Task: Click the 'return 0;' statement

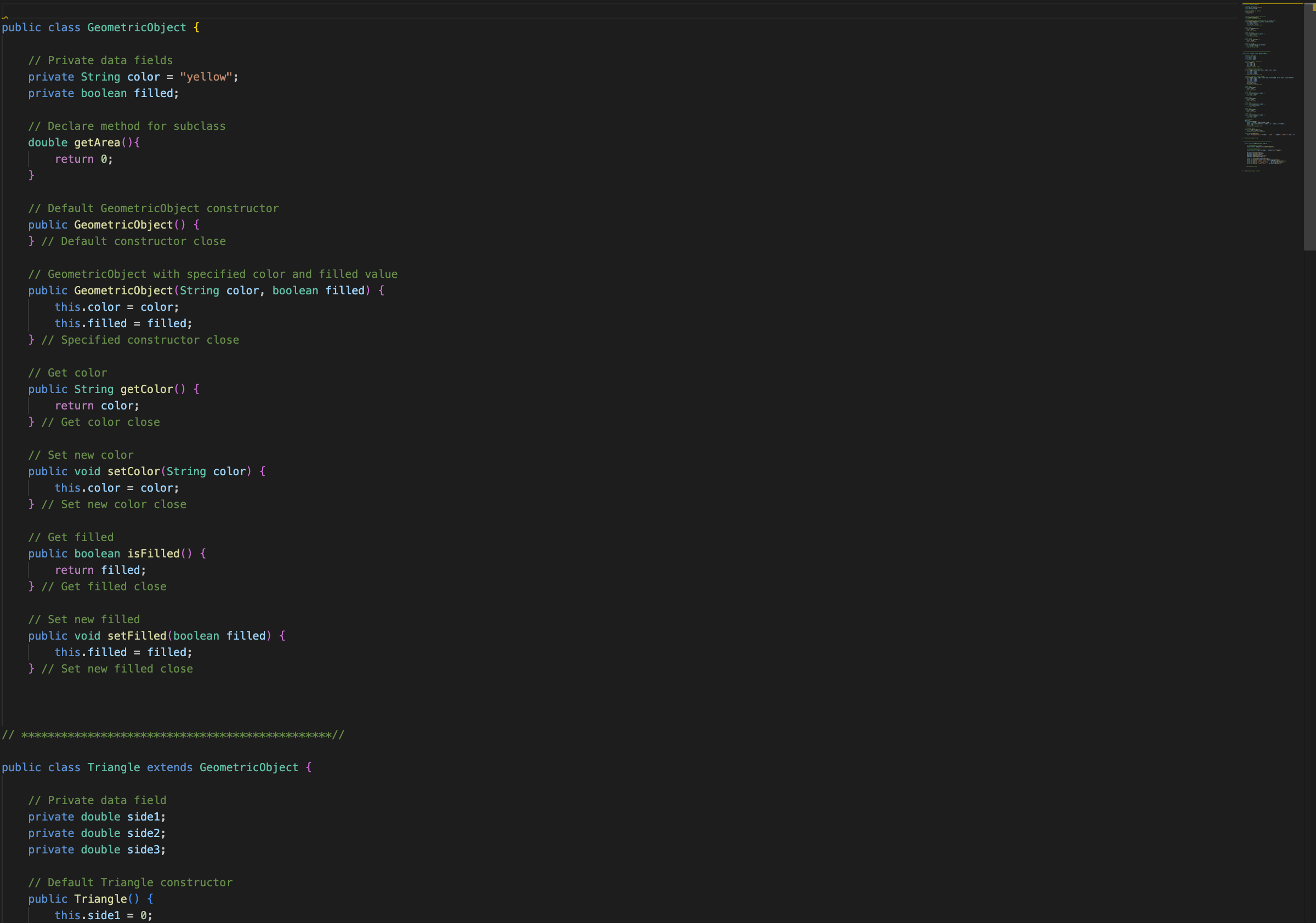Action: click(84, 159)
